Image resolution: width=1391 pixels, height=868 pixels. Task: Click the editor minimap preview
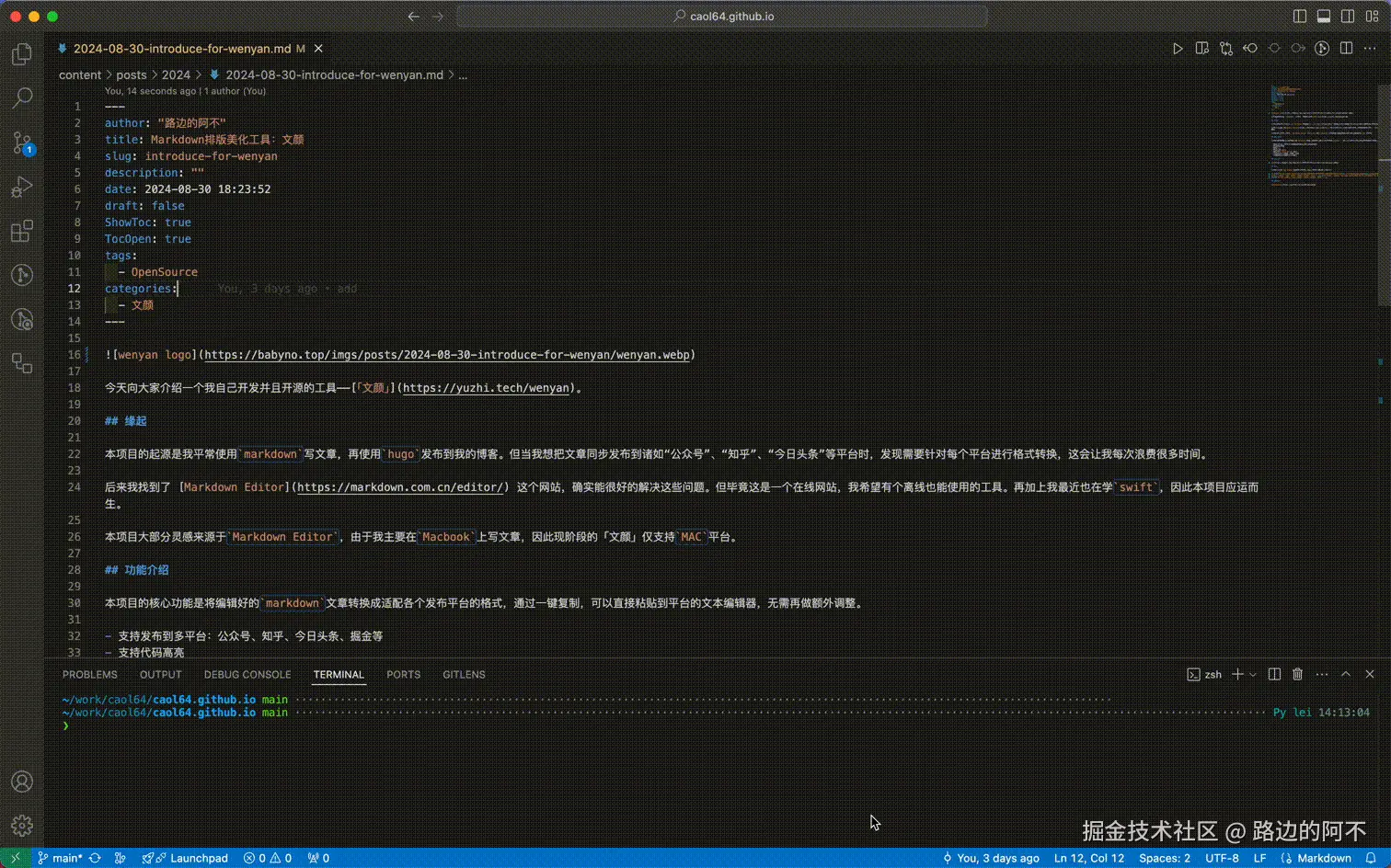tap(1323, 136)
